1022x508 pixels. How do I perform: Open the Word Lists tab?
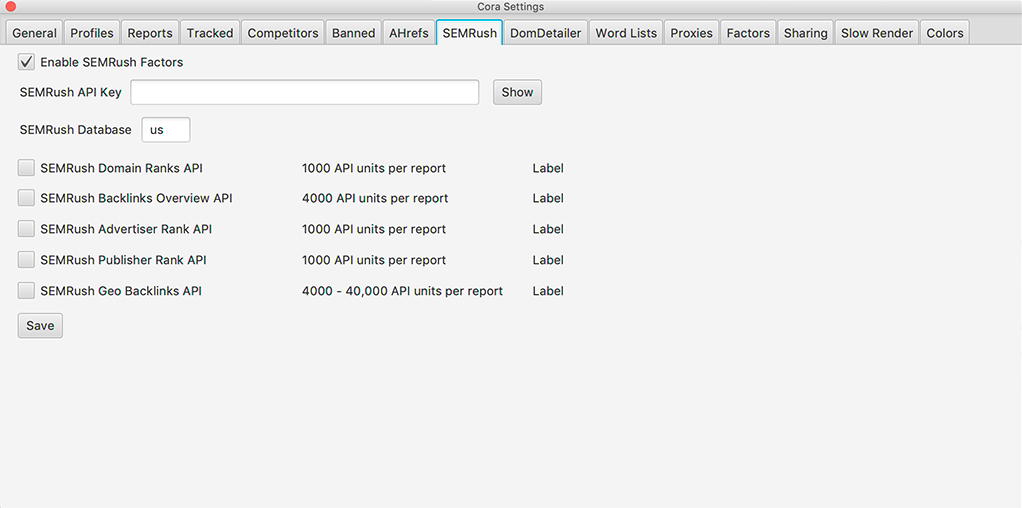(626, 33)
